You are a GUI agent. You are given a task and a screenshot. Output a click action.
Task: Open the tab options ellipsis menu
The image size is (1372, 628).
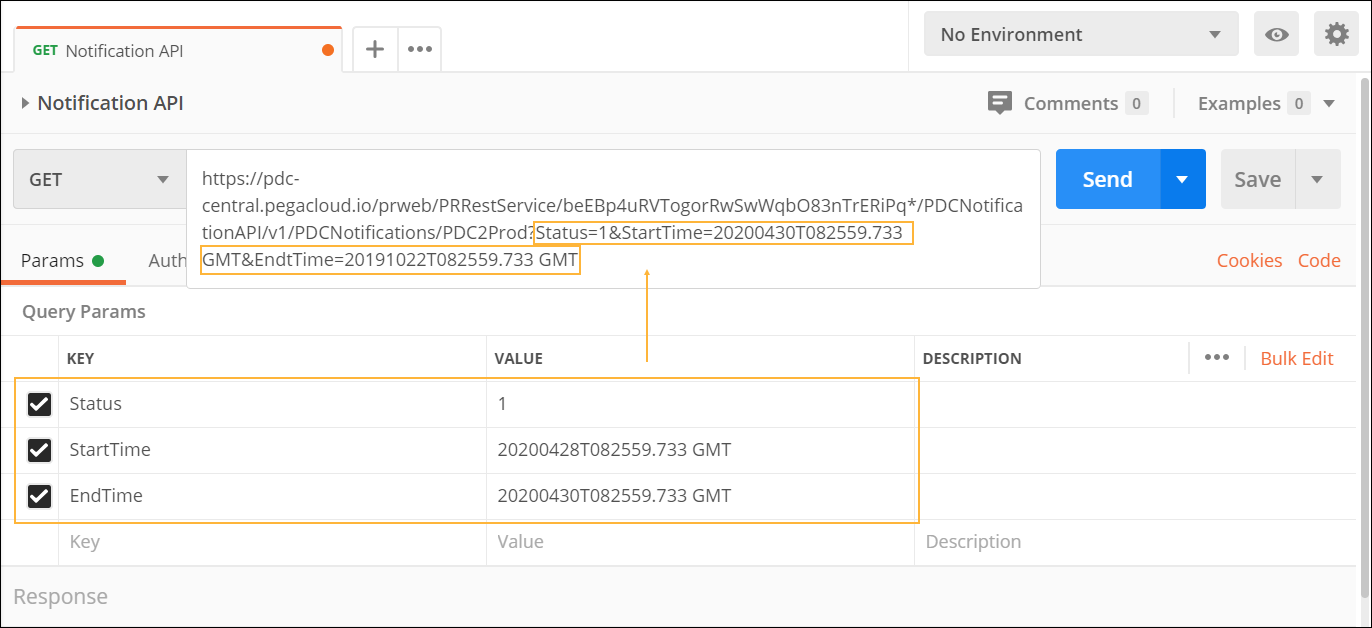(420, 49)
